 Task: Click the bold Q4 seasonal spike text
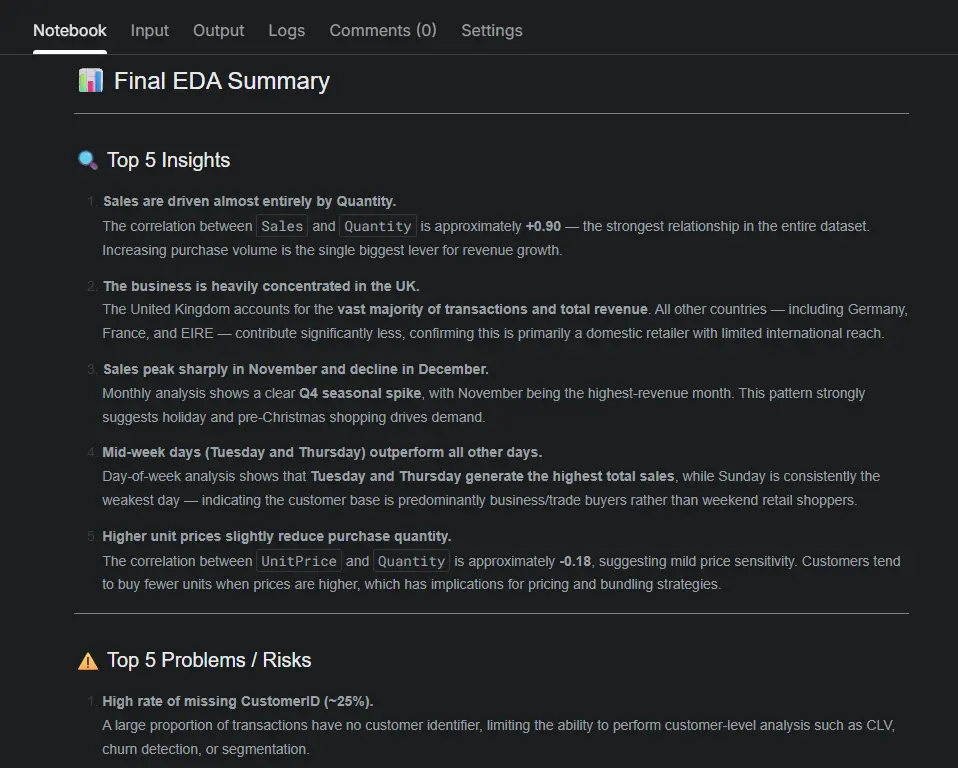click(x=360, y=393)
